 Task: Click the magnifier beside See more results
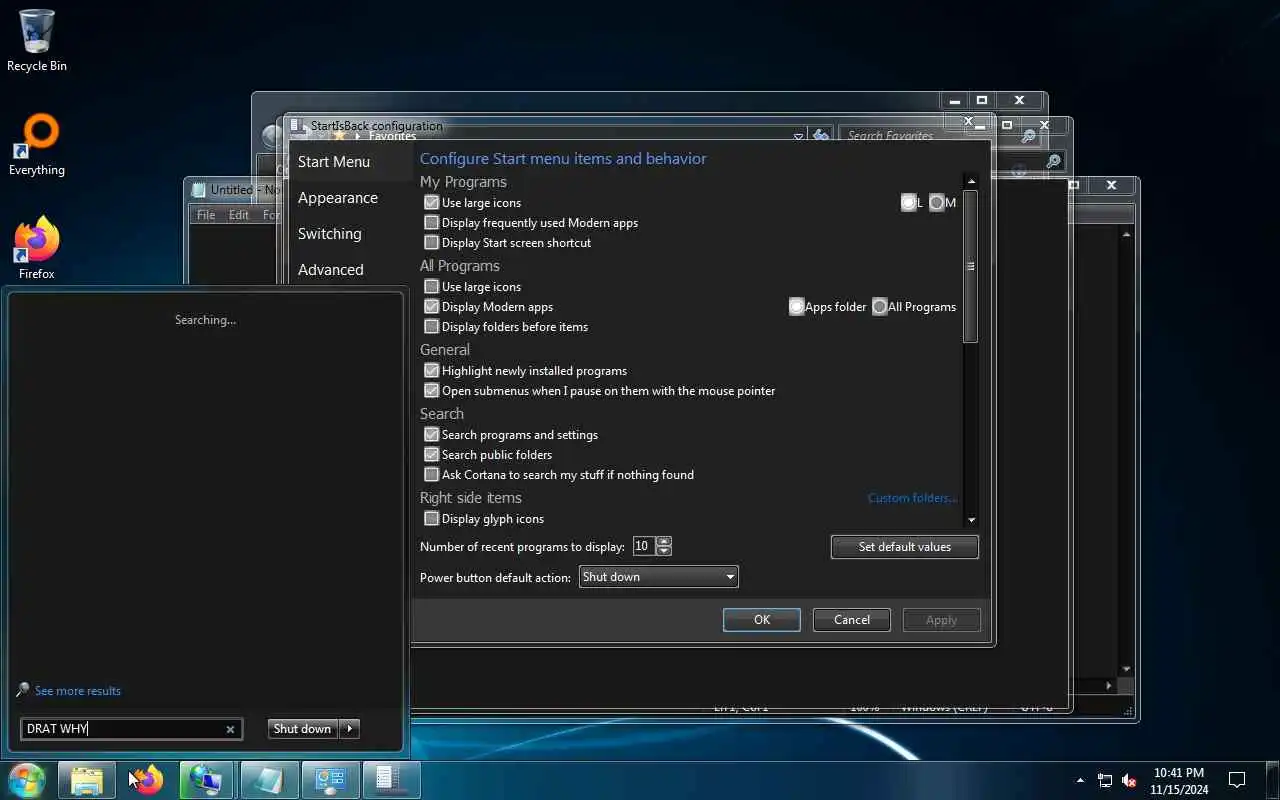[x=23, y=690]
